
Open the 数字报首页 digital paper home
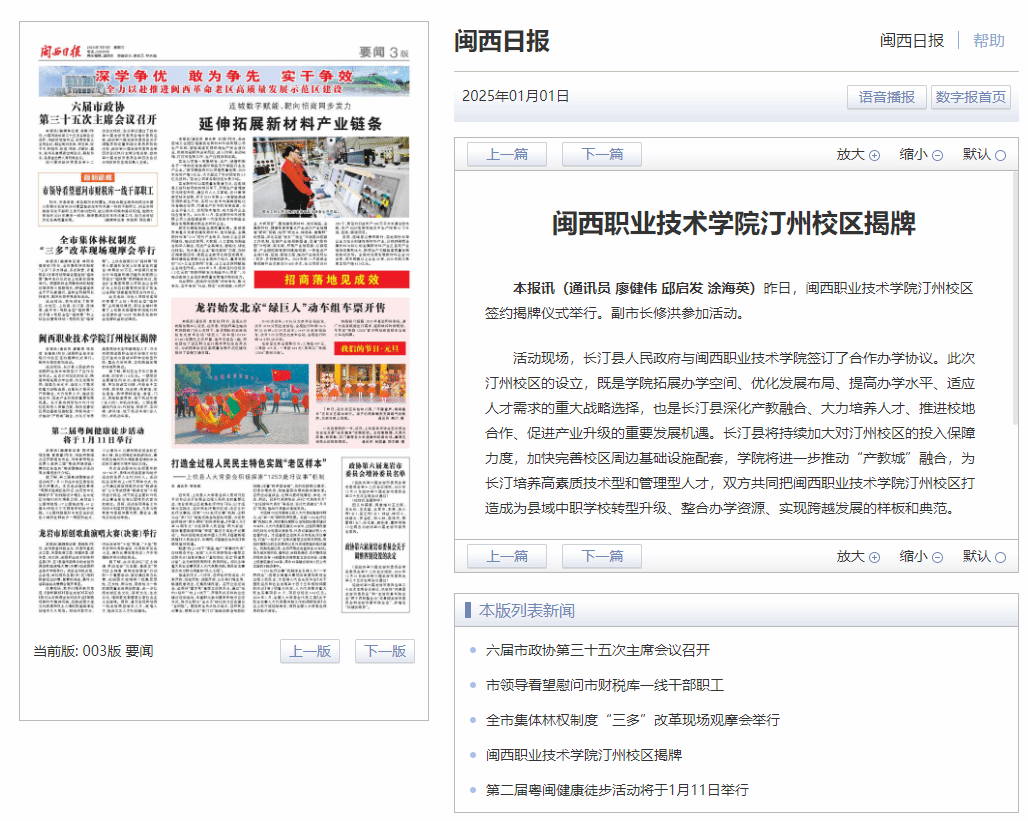tap(970, 97)
